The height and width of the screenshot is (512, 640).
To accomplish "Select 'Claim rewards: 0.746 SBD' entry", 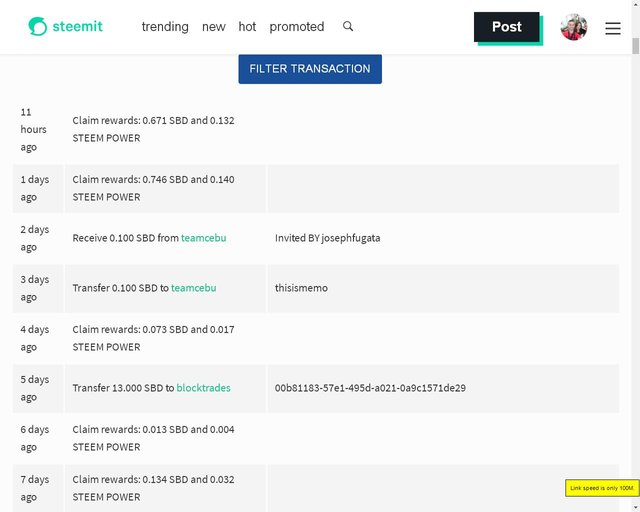I will pyautogui.click(x=153, y=188).
